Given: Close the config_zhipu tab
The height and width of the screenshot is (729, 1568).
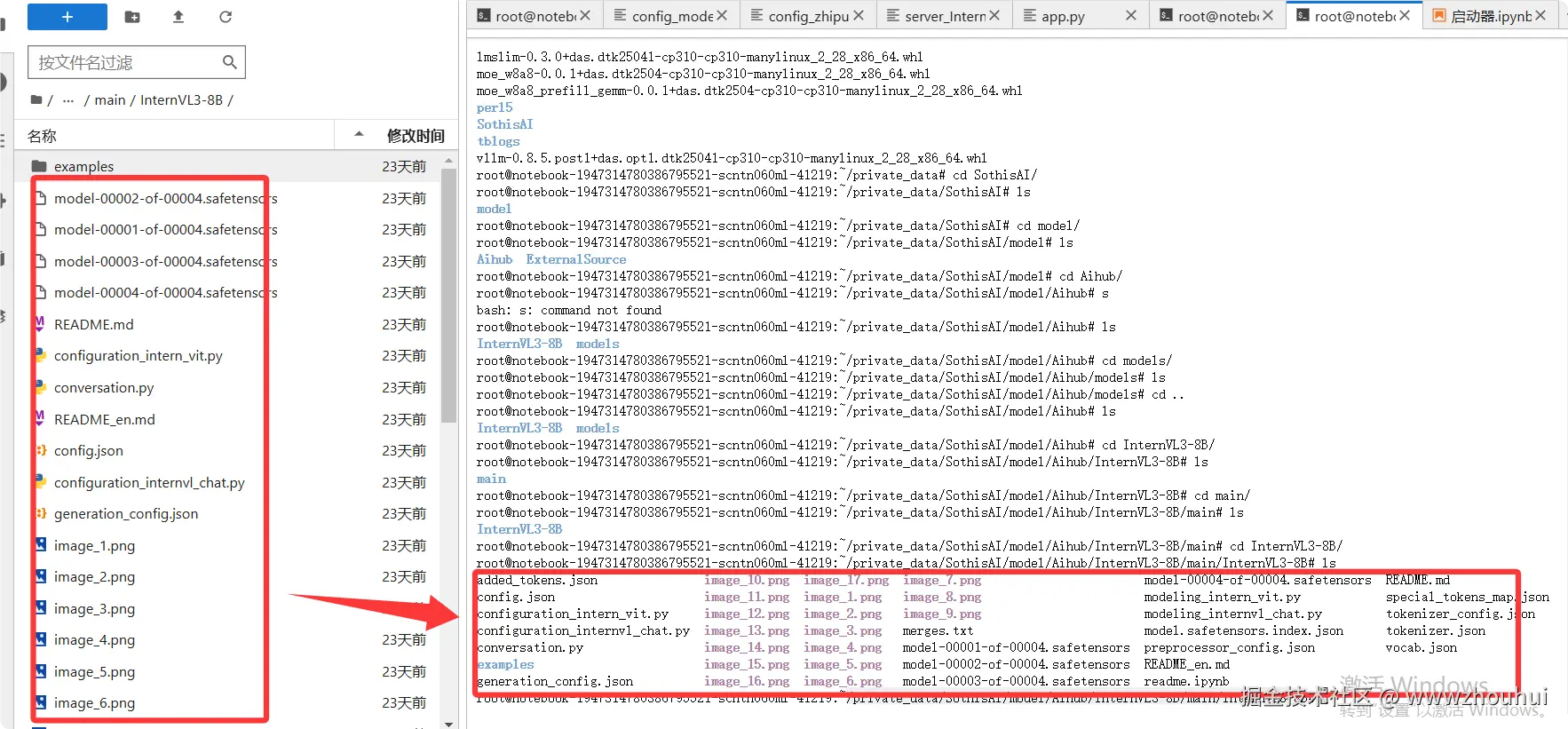Looking at the screenshot, I should pyautogui.click(x=859, y=16).
